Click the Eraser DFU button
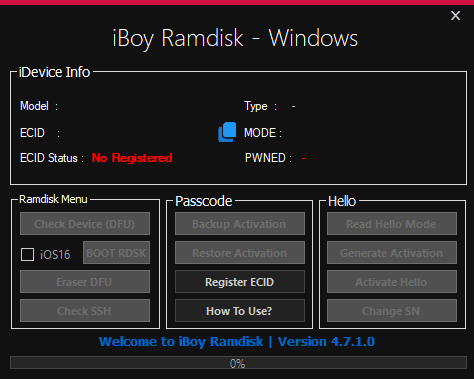 pos(85,282)
